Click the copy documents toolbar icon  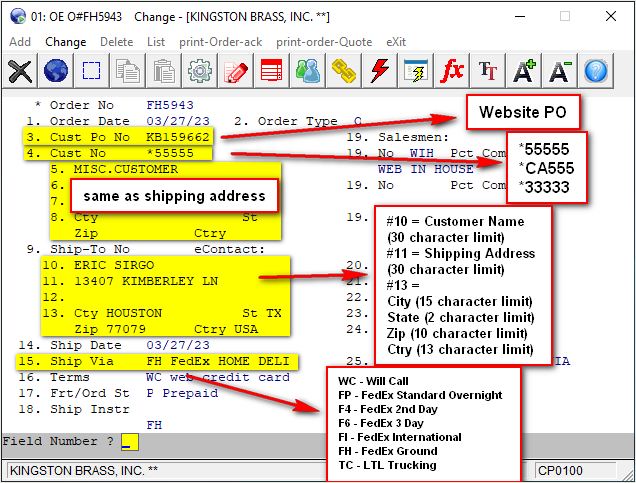point(127,71)
